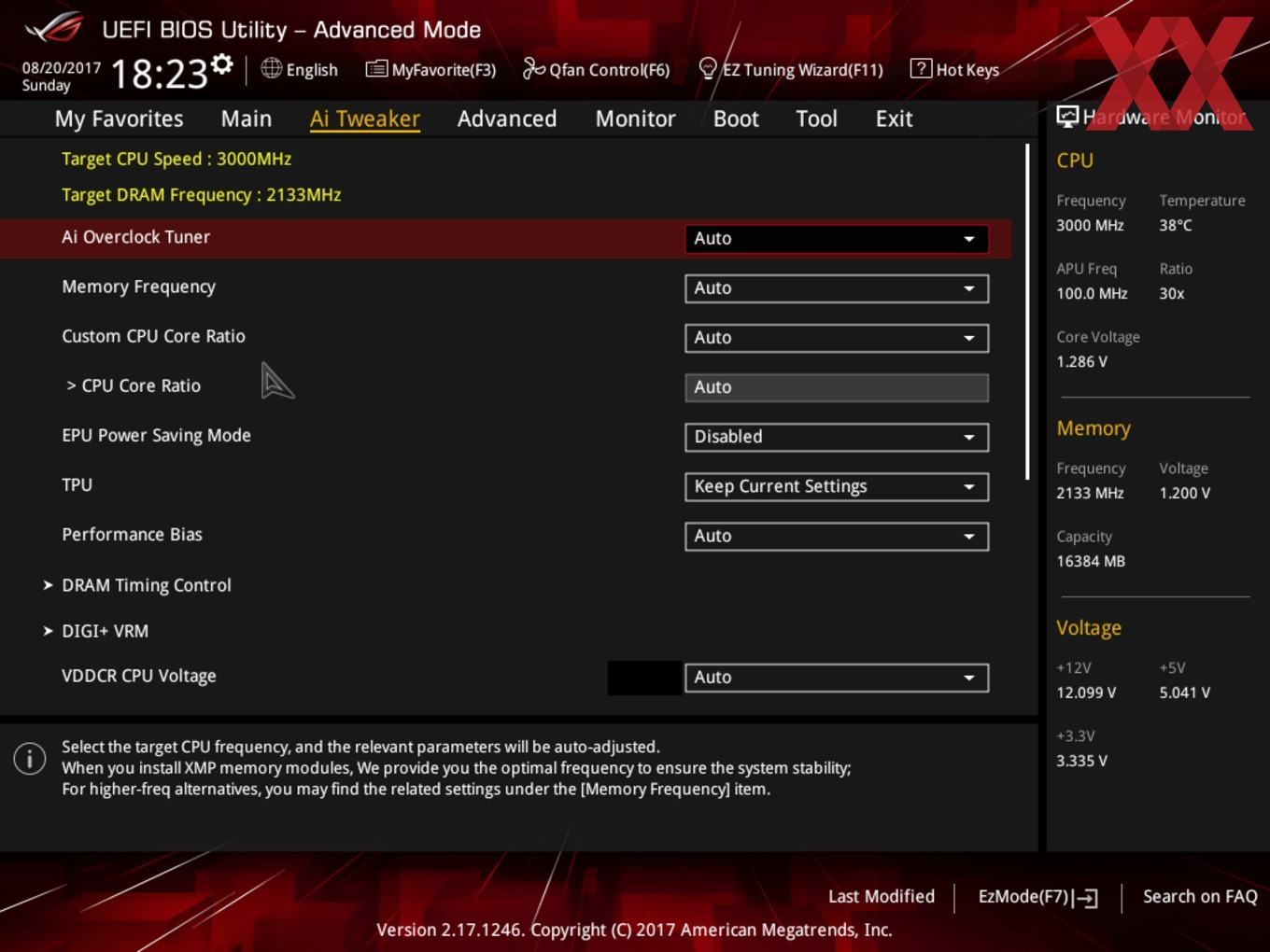Click the Hot Keys question mark icon

tap(921, 68)
